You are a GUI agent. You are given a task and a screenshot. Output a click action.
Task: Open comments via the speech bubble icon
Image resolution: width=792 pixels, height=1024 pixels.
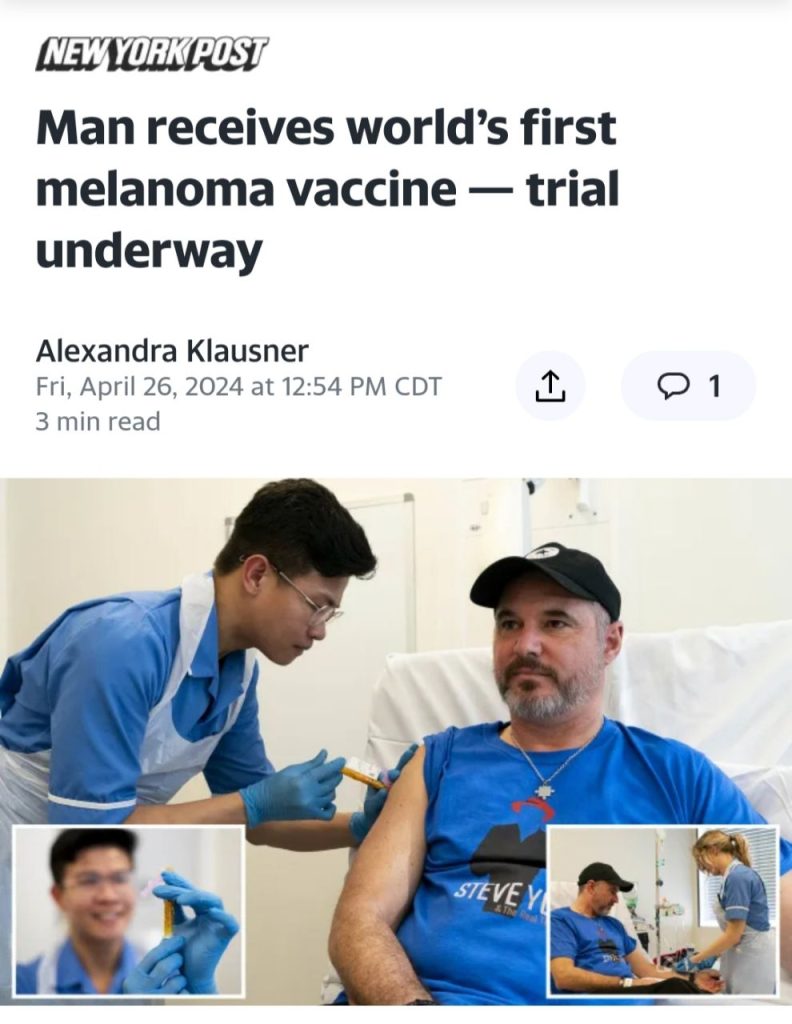[669, 387]
